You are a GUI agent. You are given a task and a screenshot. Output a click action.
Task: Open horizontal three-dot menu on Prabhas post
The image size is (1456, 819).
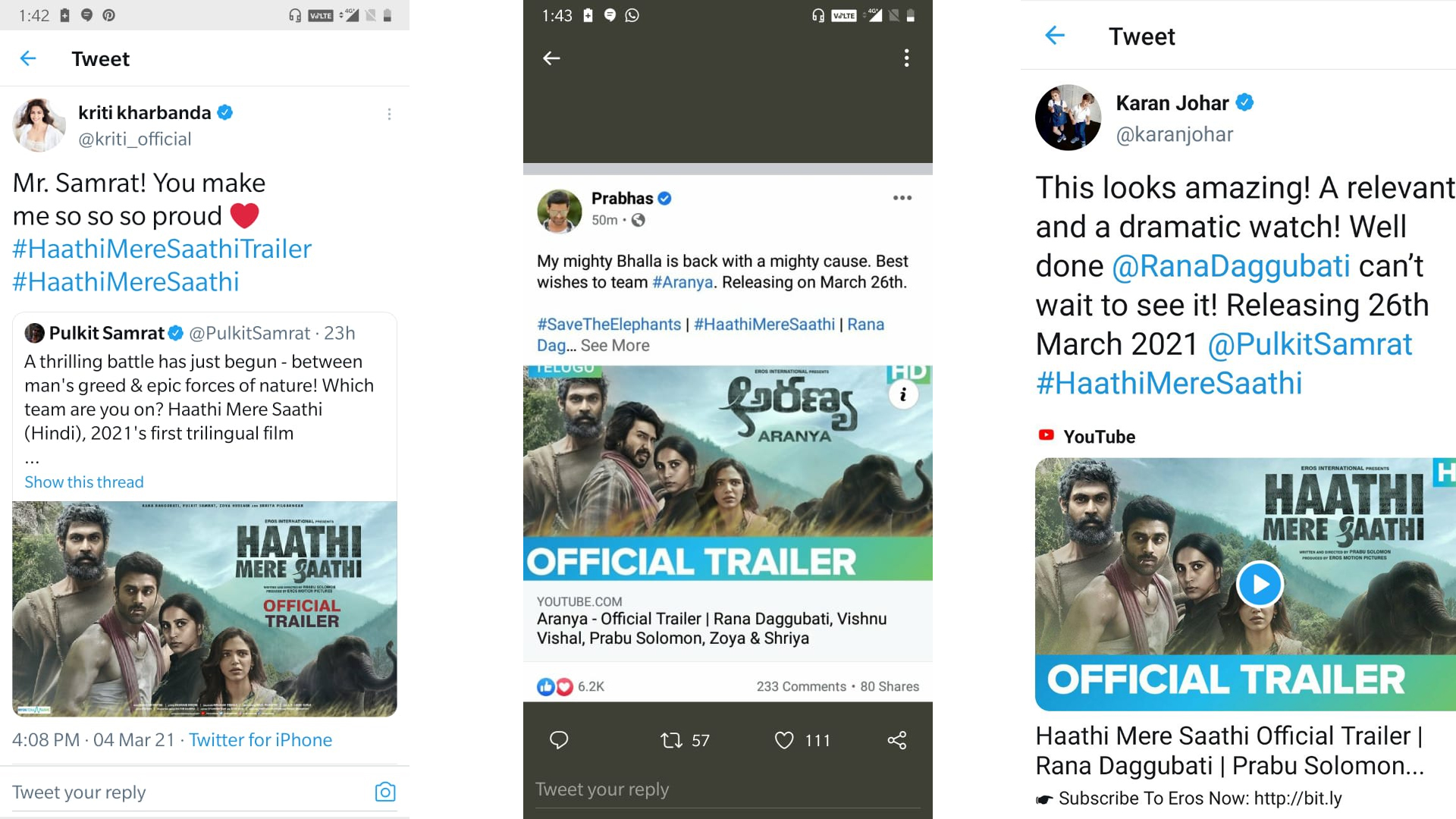(902, 198)
